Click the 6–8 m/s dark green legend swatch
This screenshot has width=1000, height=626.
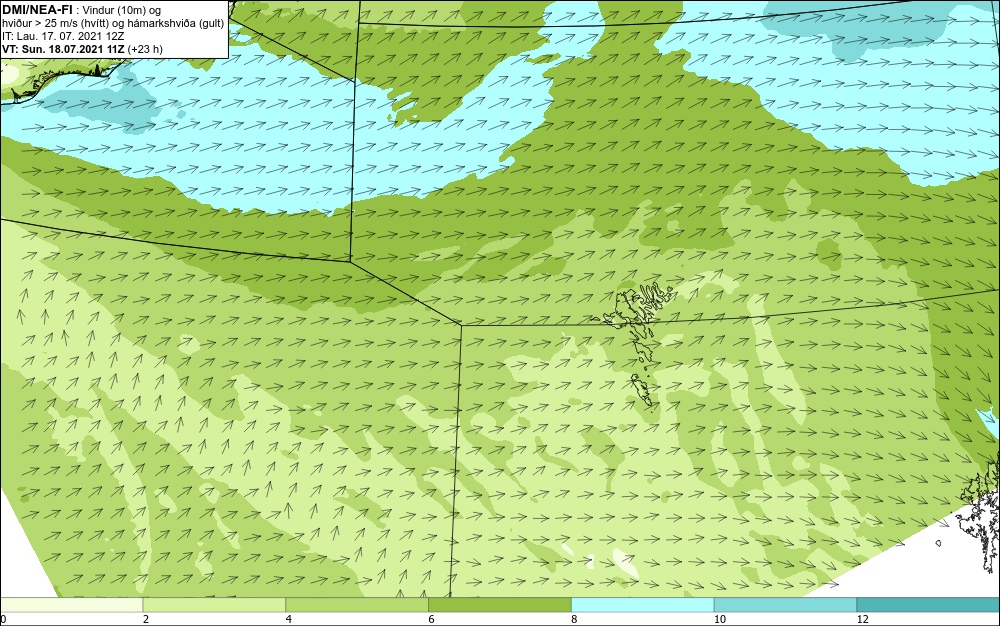tap(500, 605)
